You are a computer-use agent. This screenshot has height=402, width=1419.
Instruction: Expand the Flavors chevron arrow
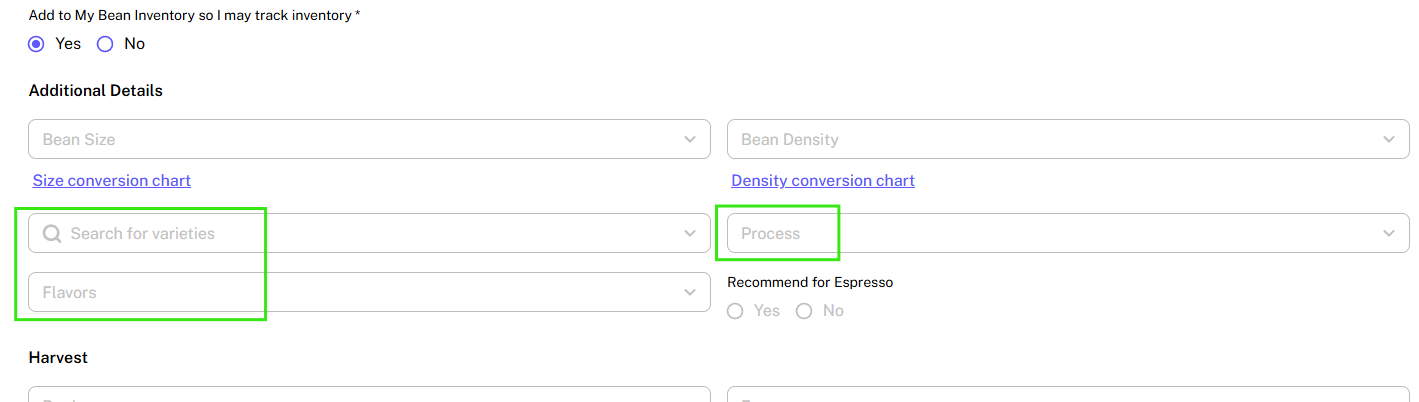[690, 292]
